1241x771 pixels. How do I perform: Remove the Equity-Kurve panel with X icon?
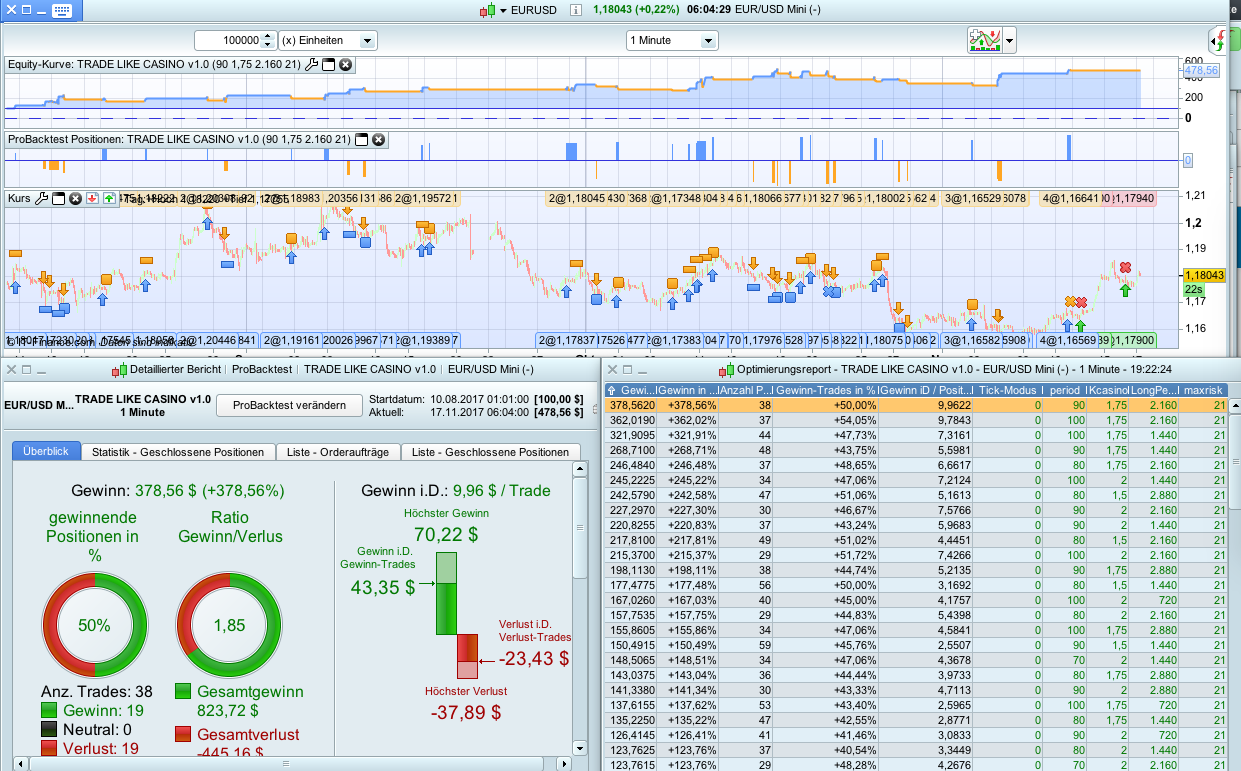coord(345,65)
